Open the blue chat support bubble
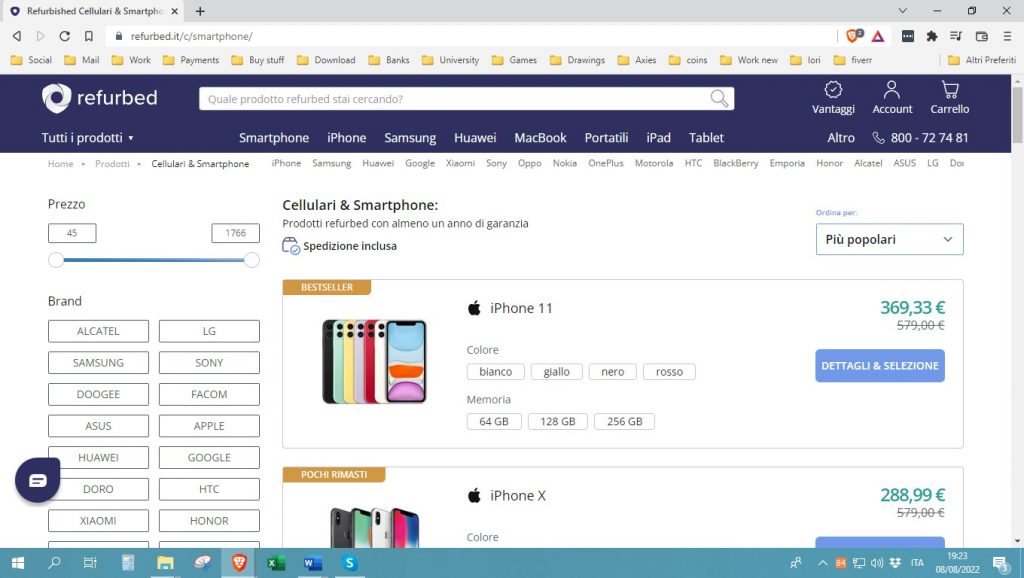Viewport: 1024px width, 578px height. coord(38,481)
